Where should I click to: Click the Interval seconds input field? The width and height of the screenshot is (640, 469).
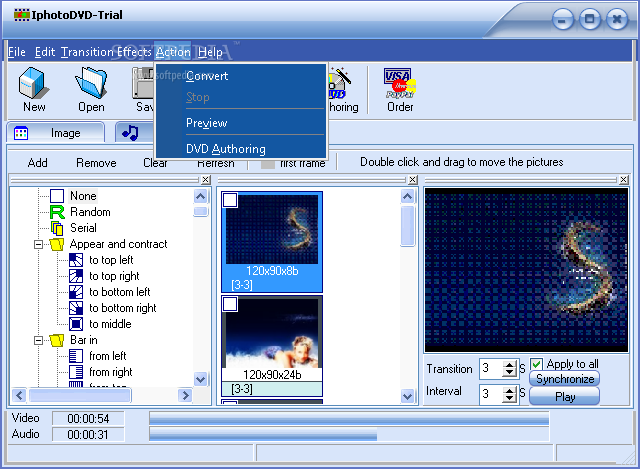(491, 394)
